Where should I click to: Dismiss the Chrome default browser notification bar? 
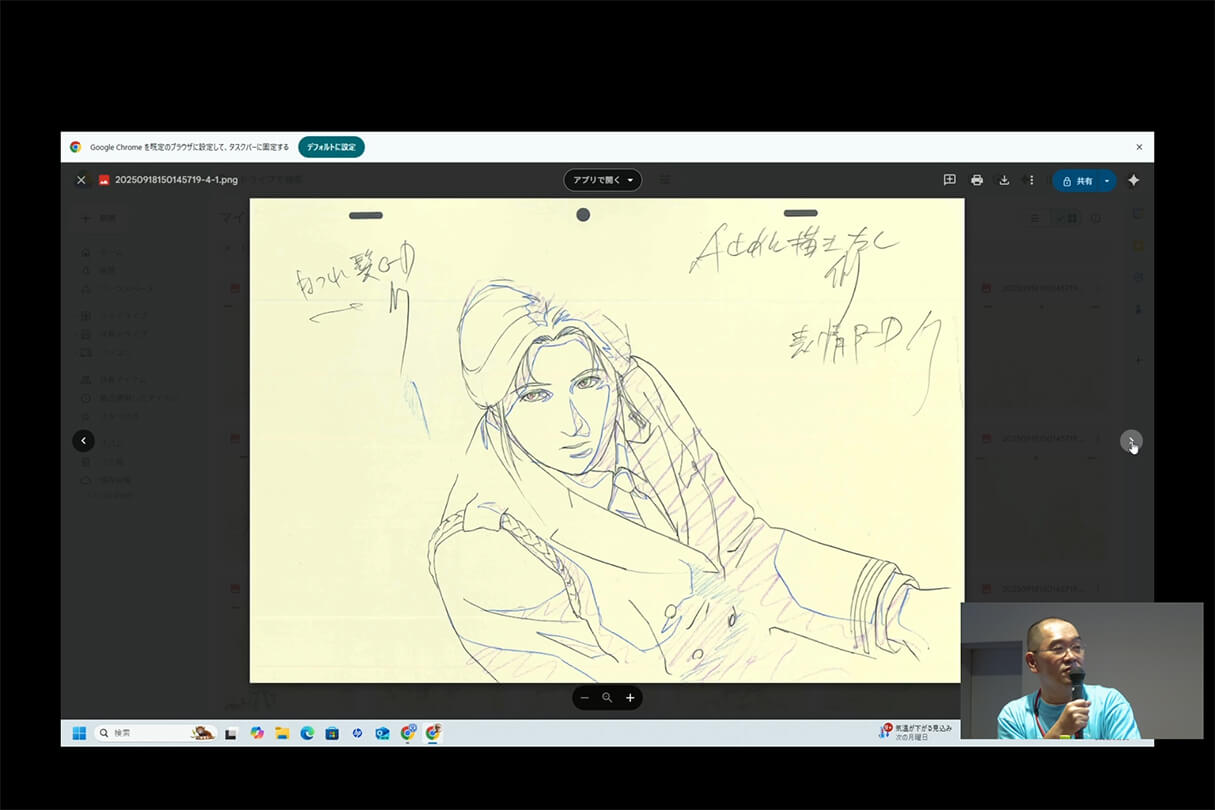(1139, 147)
